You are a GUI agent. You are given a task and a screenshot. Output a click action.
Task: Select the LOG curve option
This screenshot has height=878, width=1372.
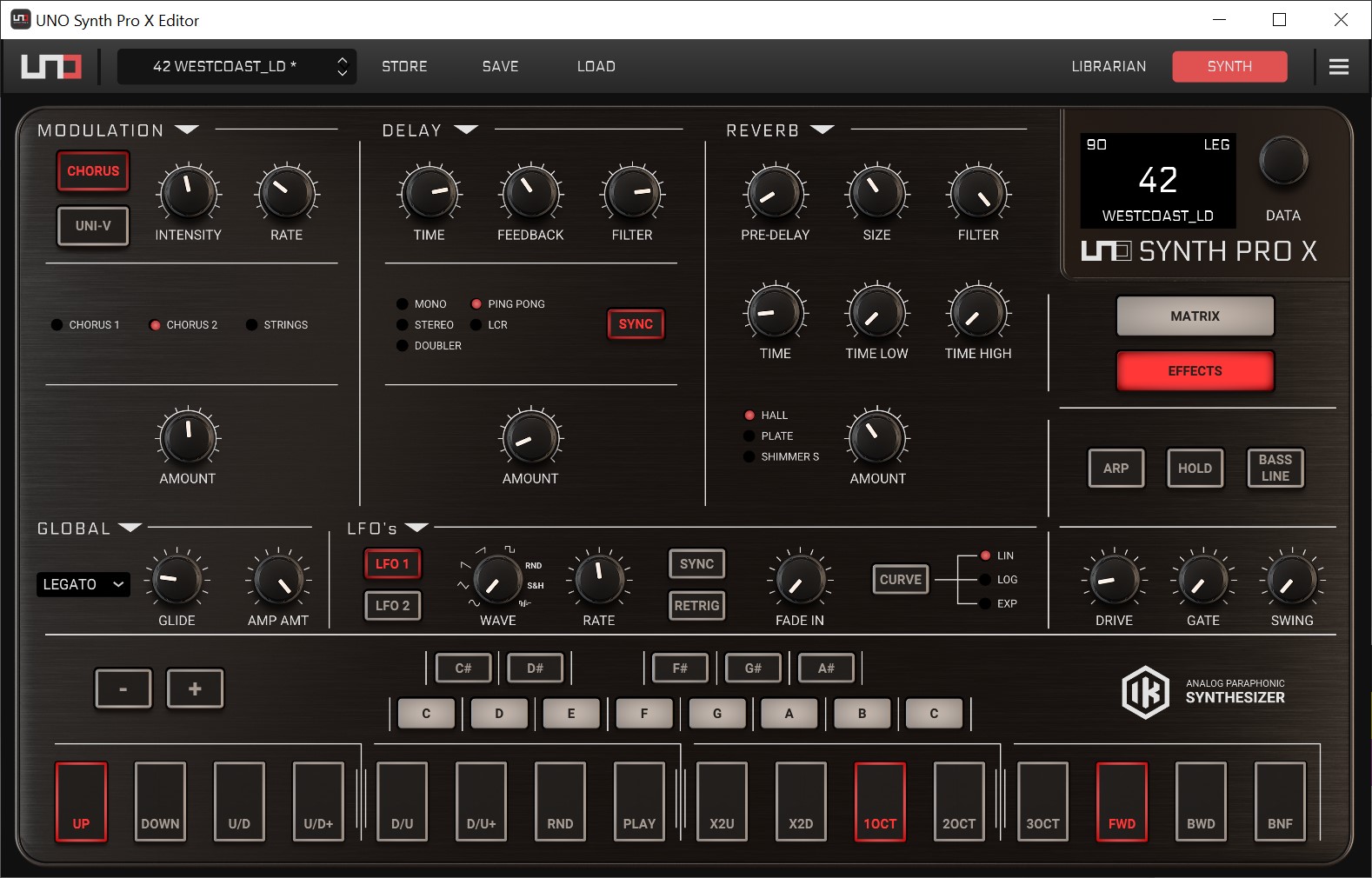[998, 580]
